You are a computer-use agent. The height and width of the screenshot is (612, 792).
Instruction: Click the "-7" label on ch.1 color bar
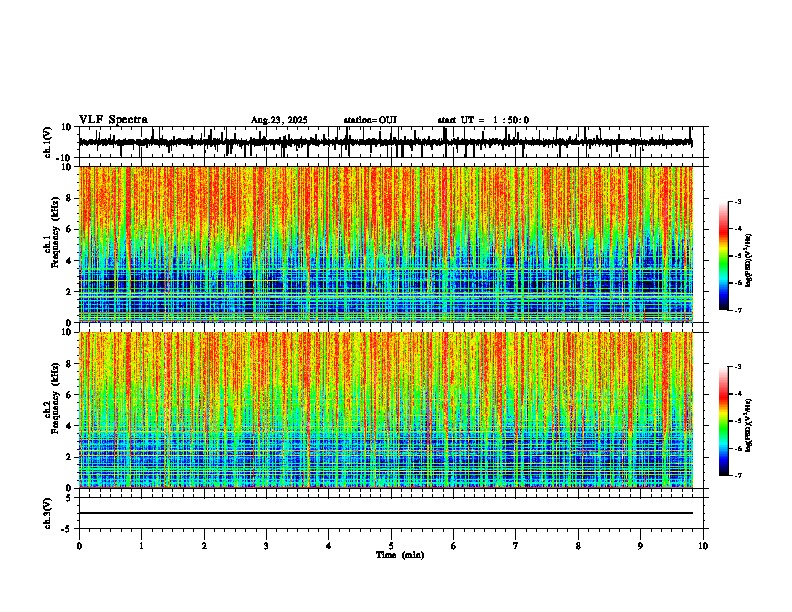(738, 310)
